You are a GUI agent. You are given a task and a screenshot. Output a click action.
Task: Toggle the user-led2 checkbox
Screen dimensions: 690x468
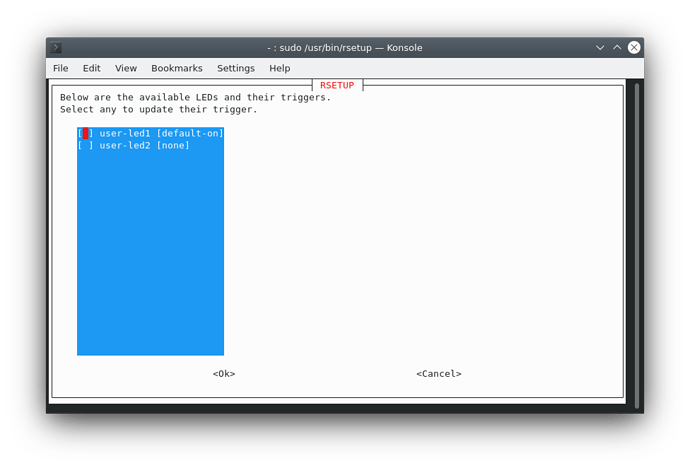click(x=85, y=145)
